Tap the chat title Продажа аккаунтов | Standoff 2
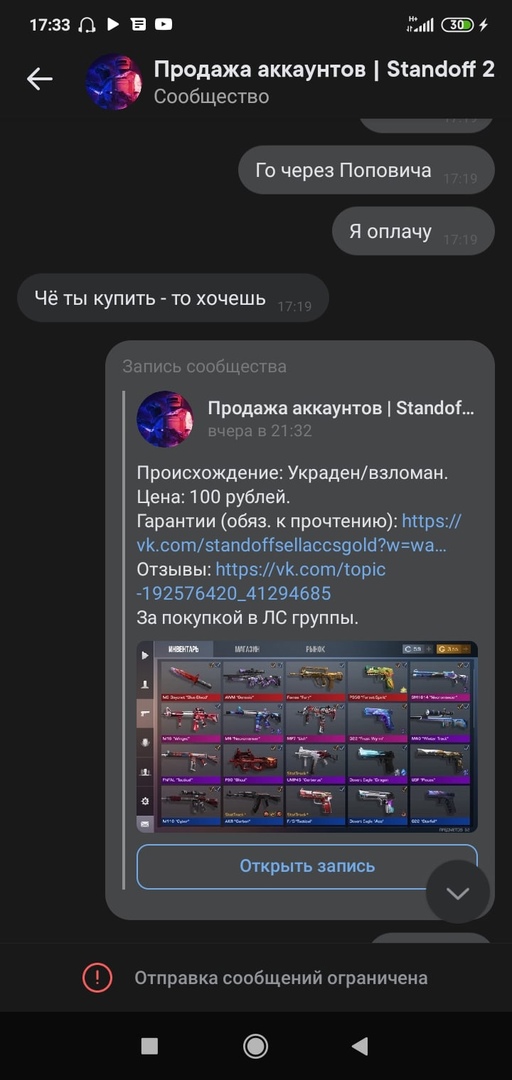The image size is (512, 1080). tap(324, 69)
